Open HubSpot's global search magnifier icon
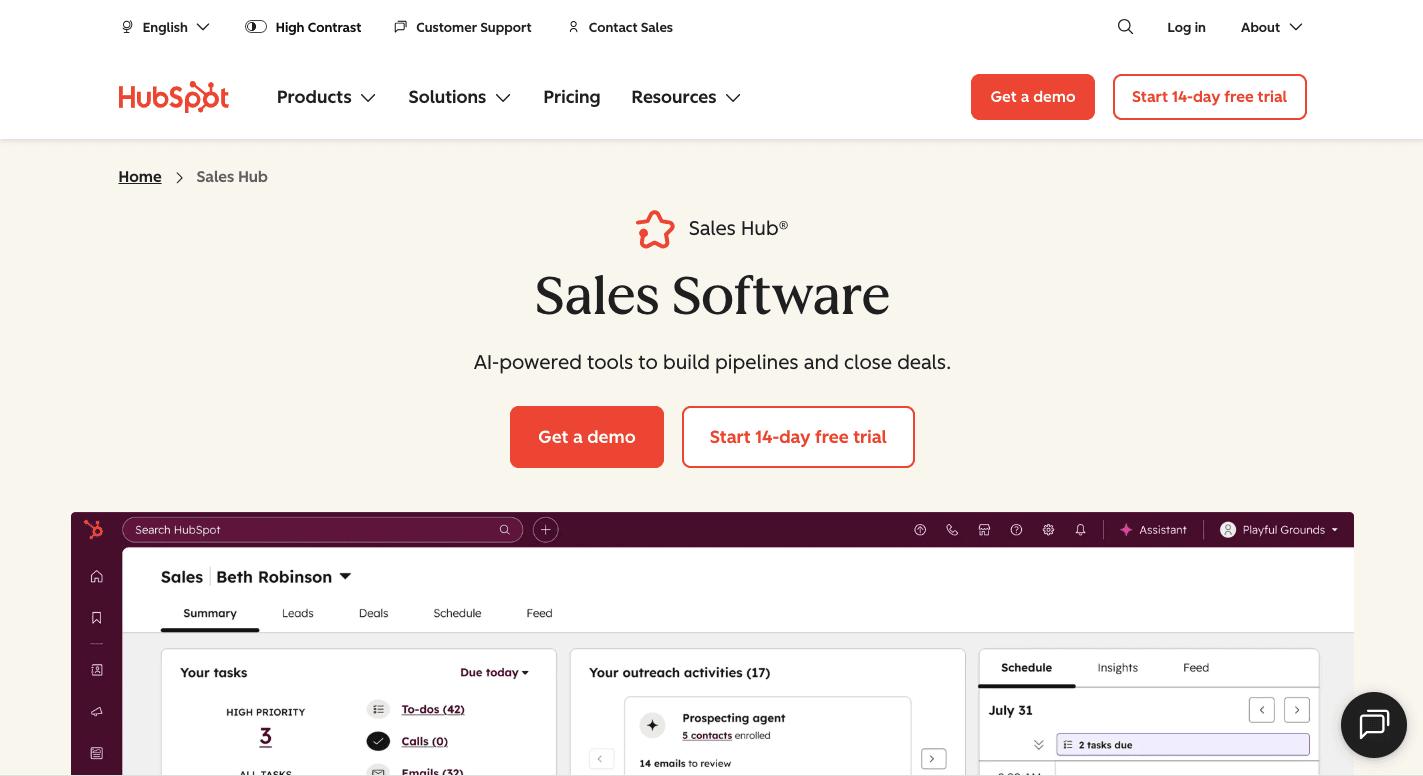The width and height of the screenshot is (1423, 776). click(x=1125, y=26)
